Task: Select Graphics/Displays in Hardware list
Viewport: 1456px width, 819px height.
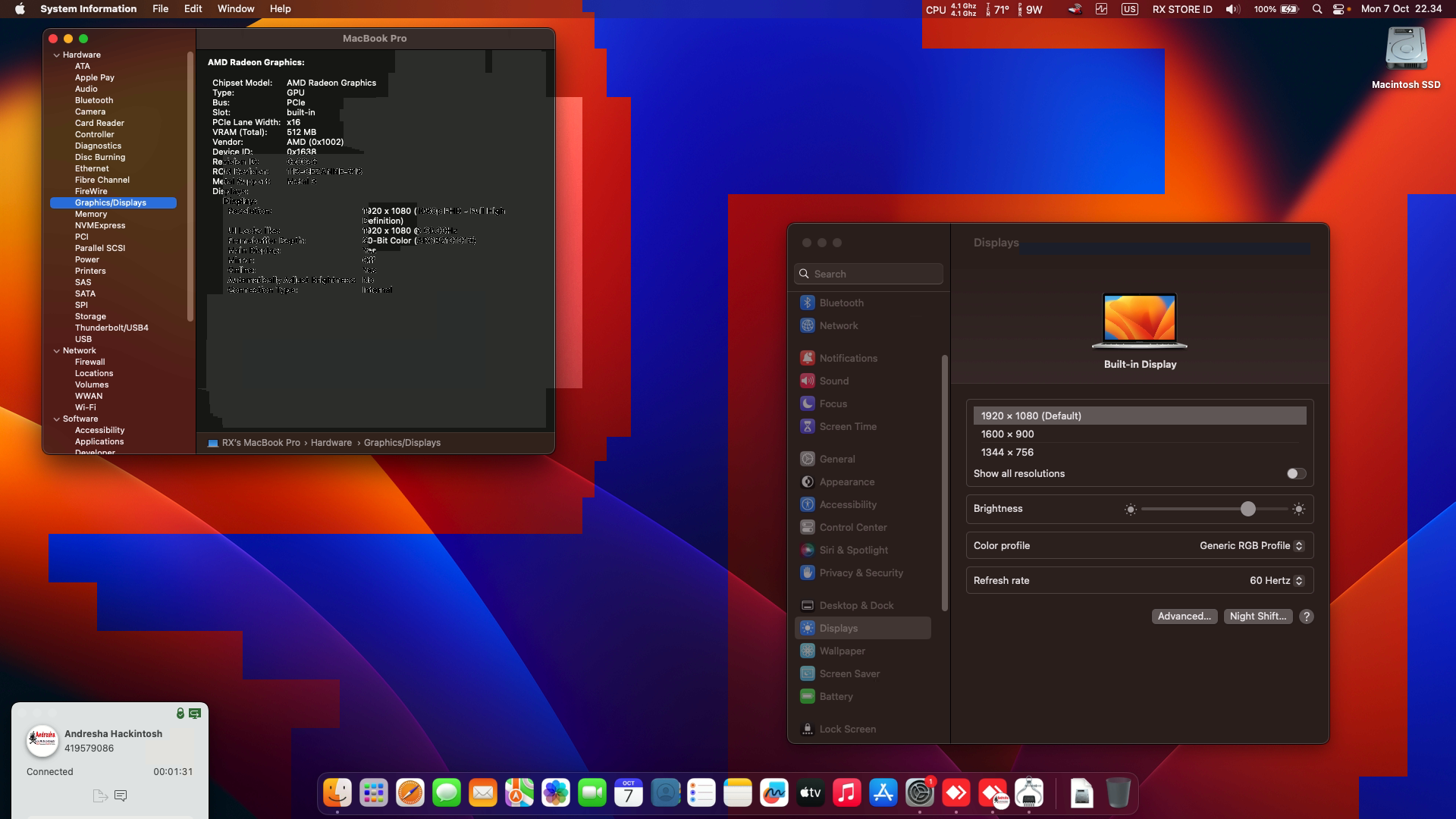Action: tap(113, 203)
